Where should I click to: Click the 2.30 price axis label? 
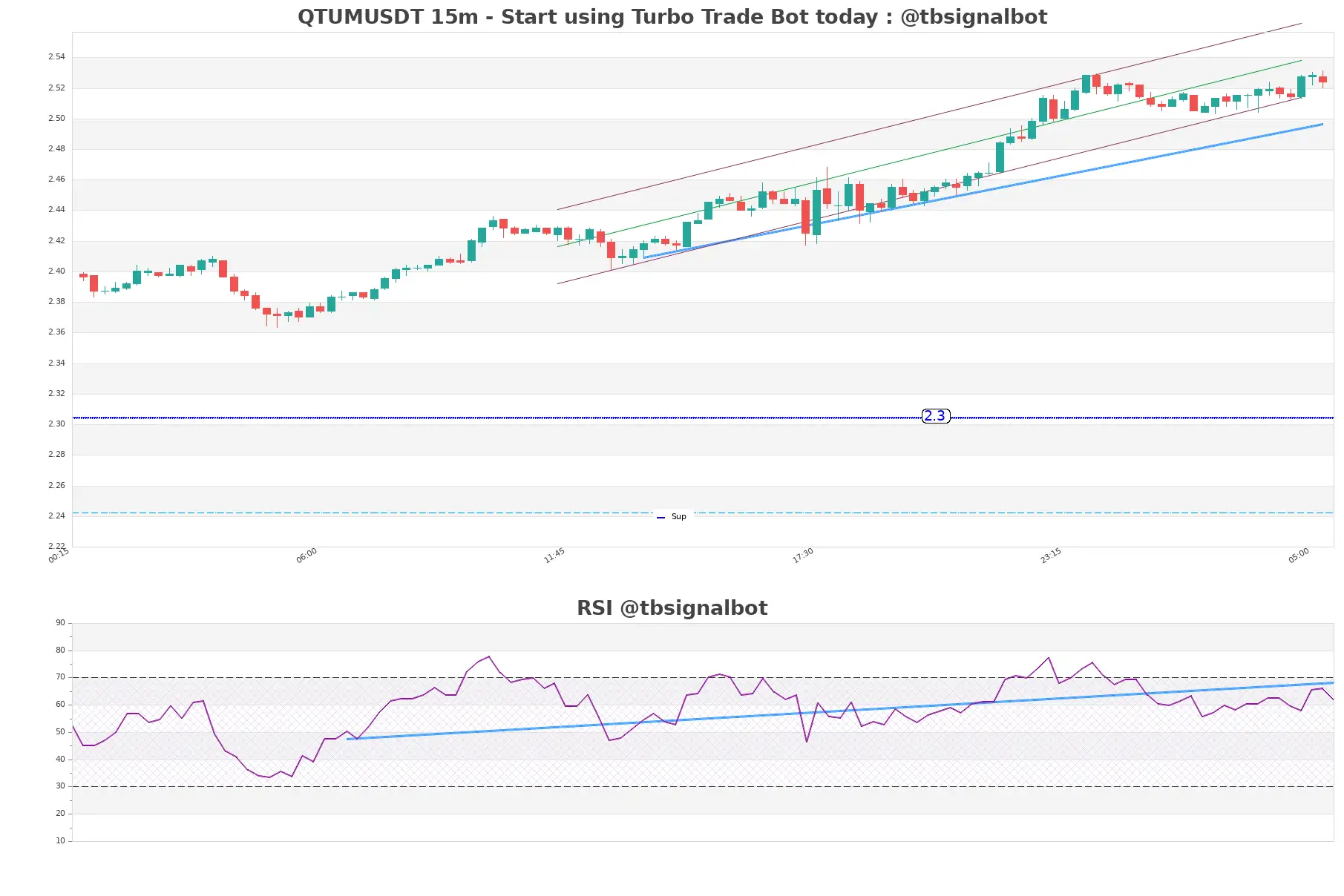tap(56, 424)
